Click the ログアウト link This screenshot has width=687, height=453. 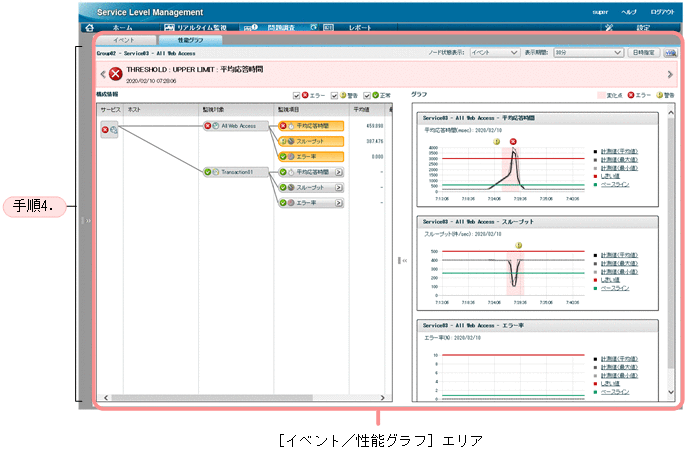pyautogui.click(x=662, y=12)
